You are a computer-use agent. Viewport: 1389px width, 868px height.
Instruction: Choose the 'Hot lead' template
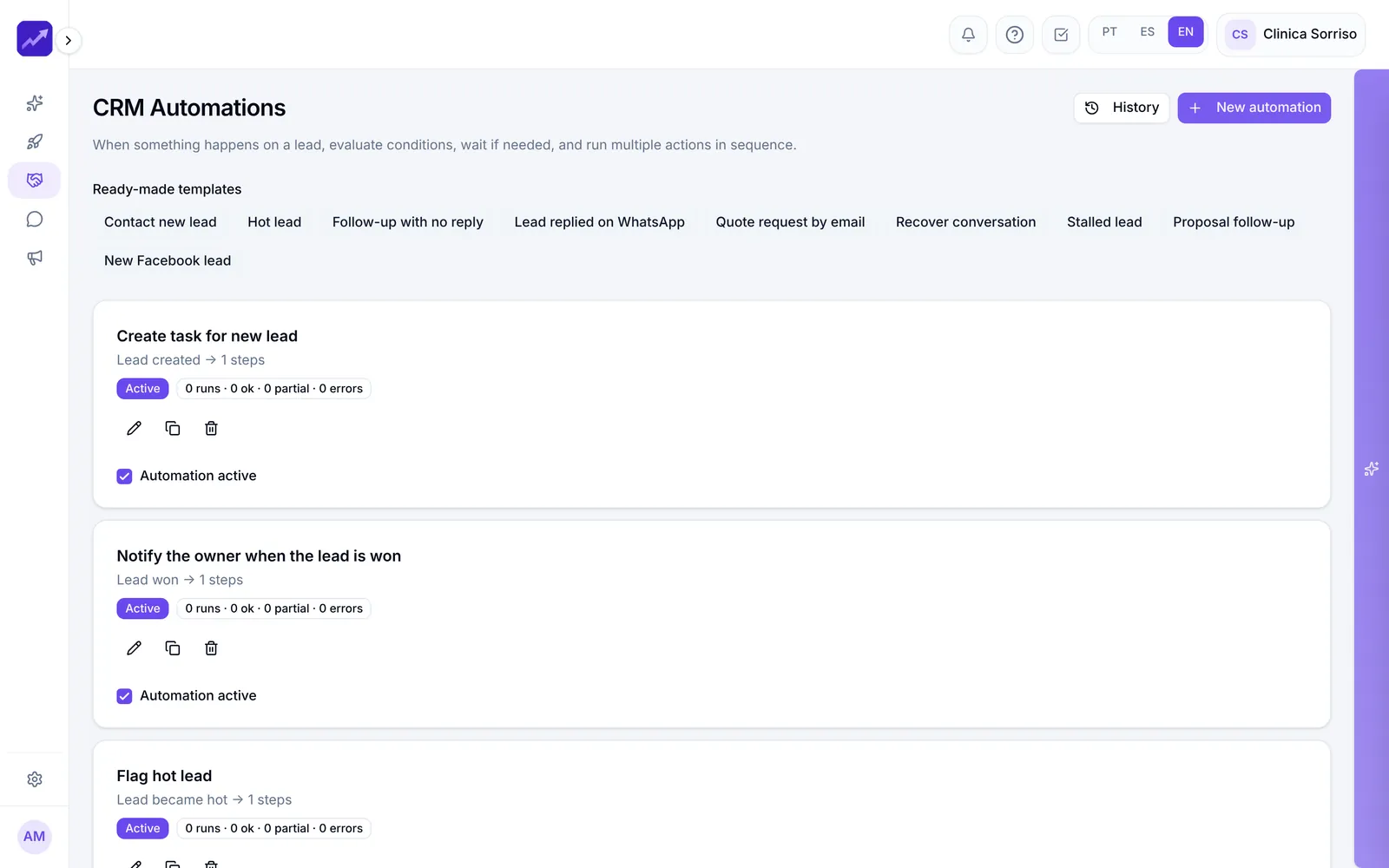tap(274, 222)
